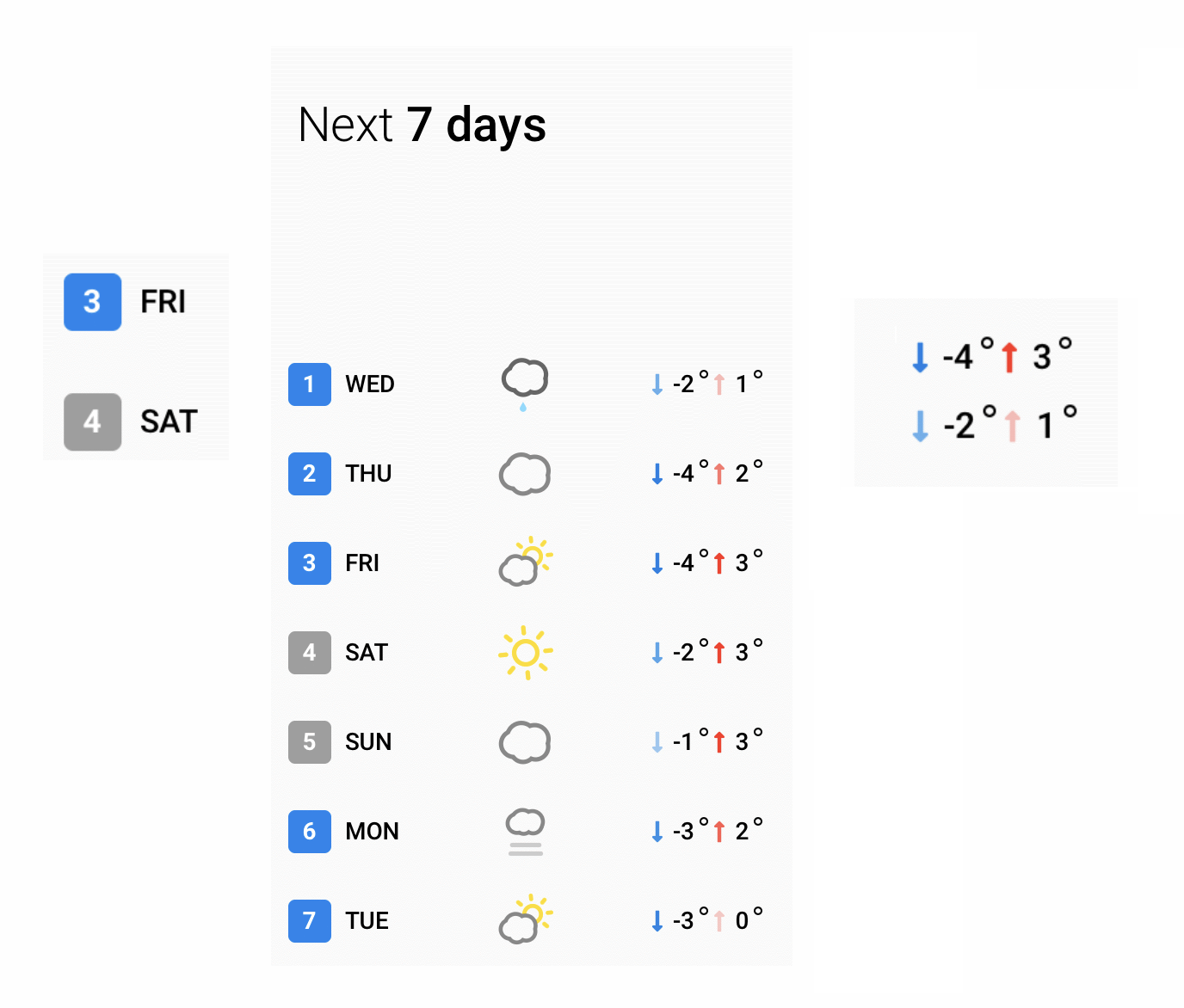Select the blue day 1 badge next to WED
The image size is (1184, 1008).
click(309, 384)
